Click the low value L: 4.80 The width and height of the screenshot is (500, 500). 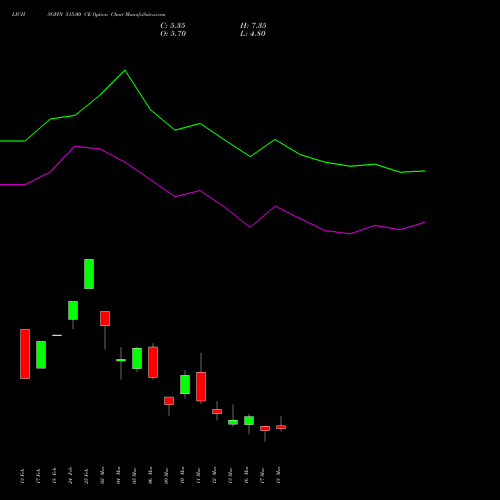(x=253, y=34)
